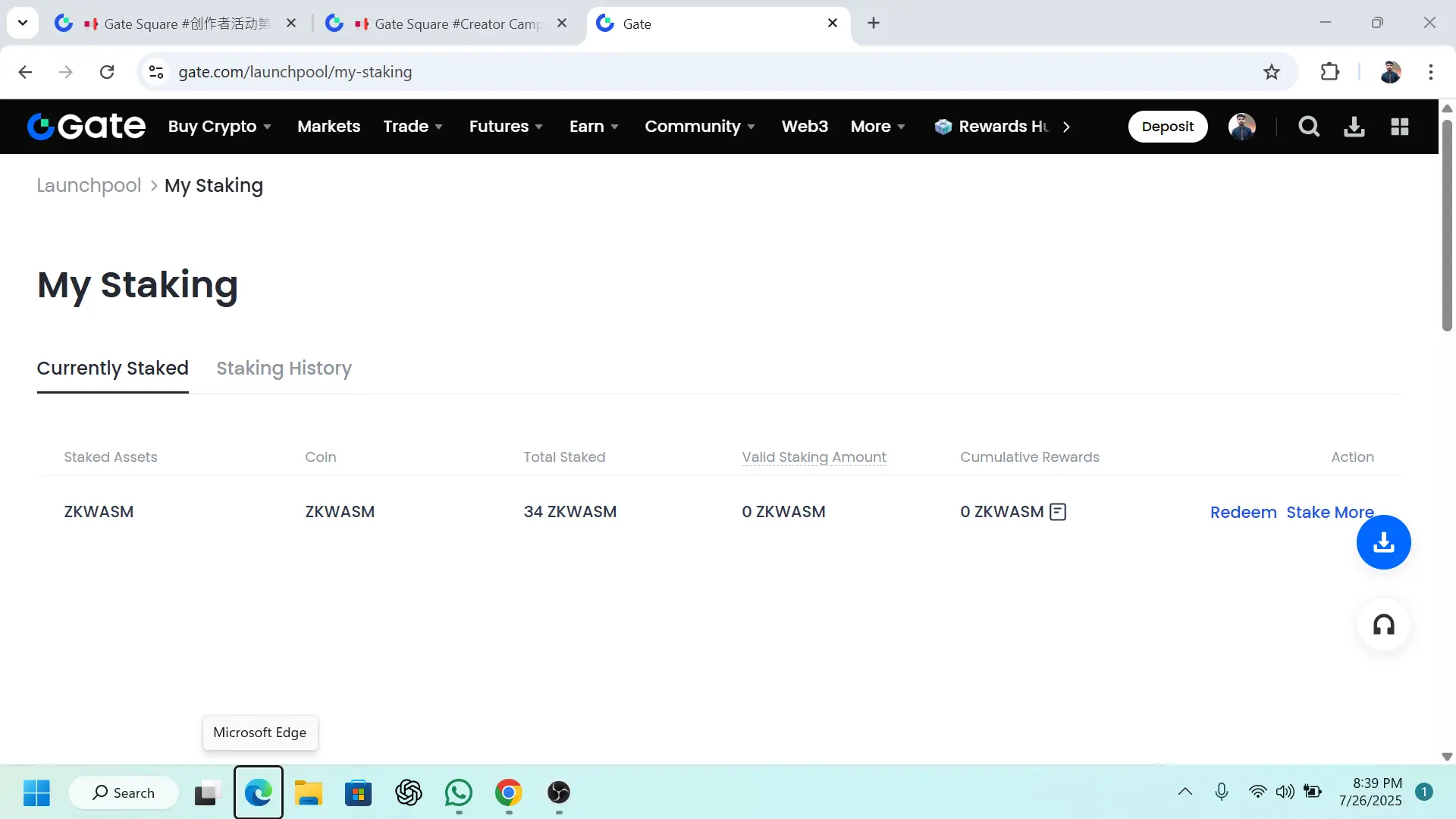Open the taskbar clock and date

1370,792
